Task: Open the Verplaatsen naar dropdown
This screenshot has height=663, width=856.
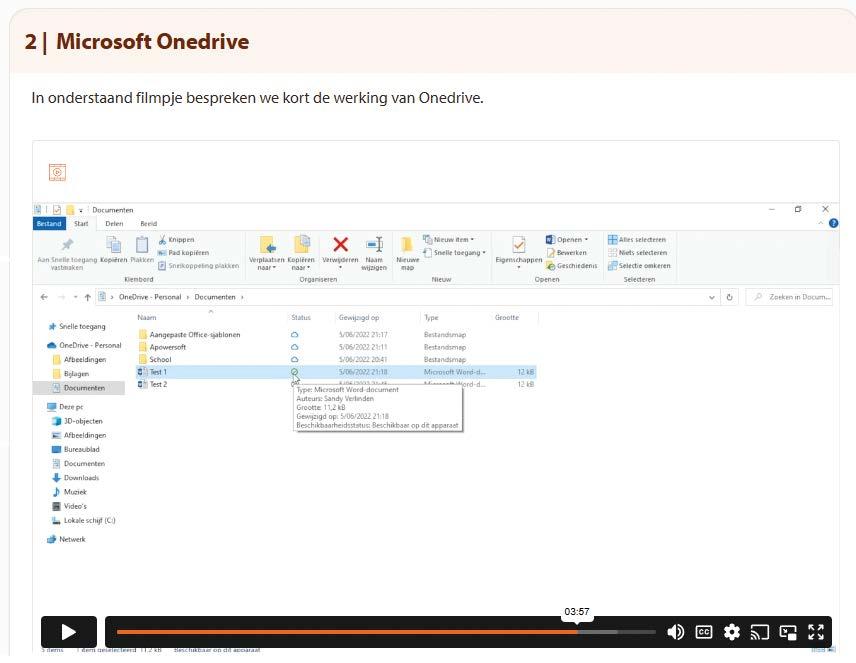Action: coord(266,253)
